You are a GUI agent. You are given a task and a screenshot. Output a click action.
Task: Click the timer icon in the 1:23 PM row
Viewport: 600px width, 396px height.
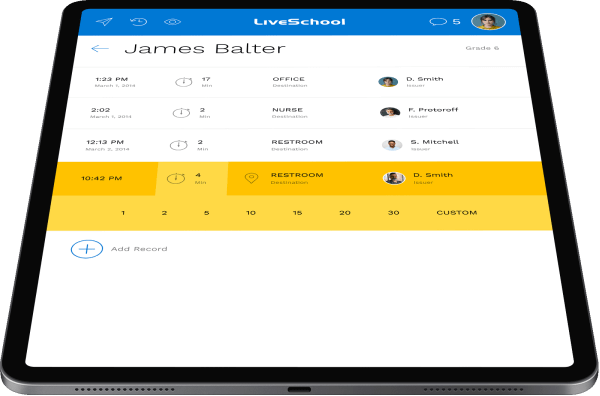(x=184, y=81)
